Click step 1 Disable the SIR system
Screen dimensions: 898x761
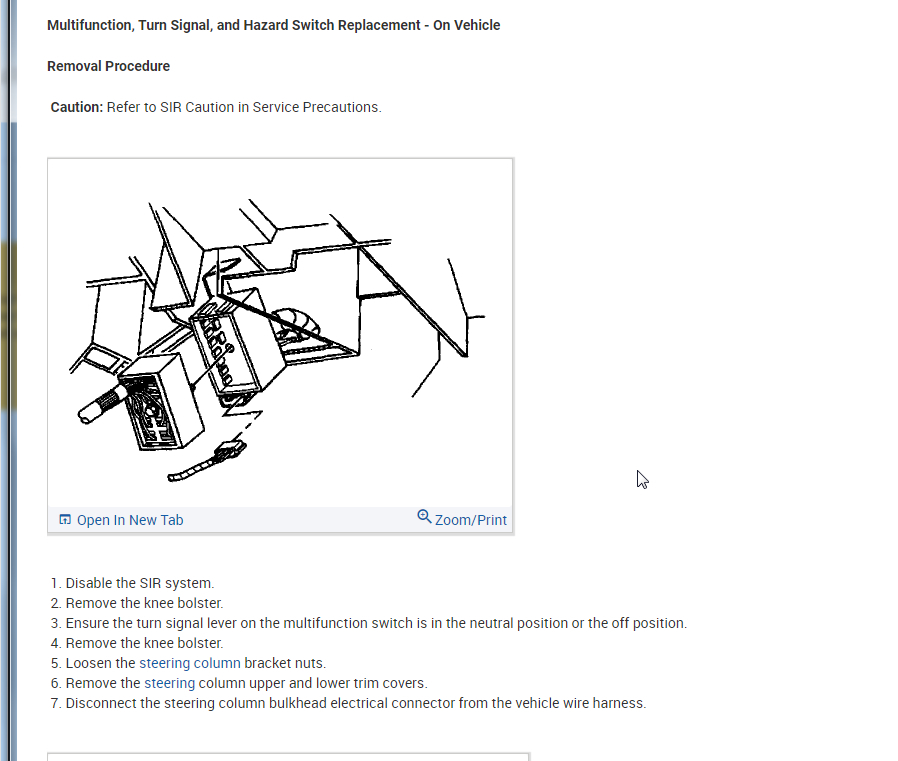click(132, 583)
